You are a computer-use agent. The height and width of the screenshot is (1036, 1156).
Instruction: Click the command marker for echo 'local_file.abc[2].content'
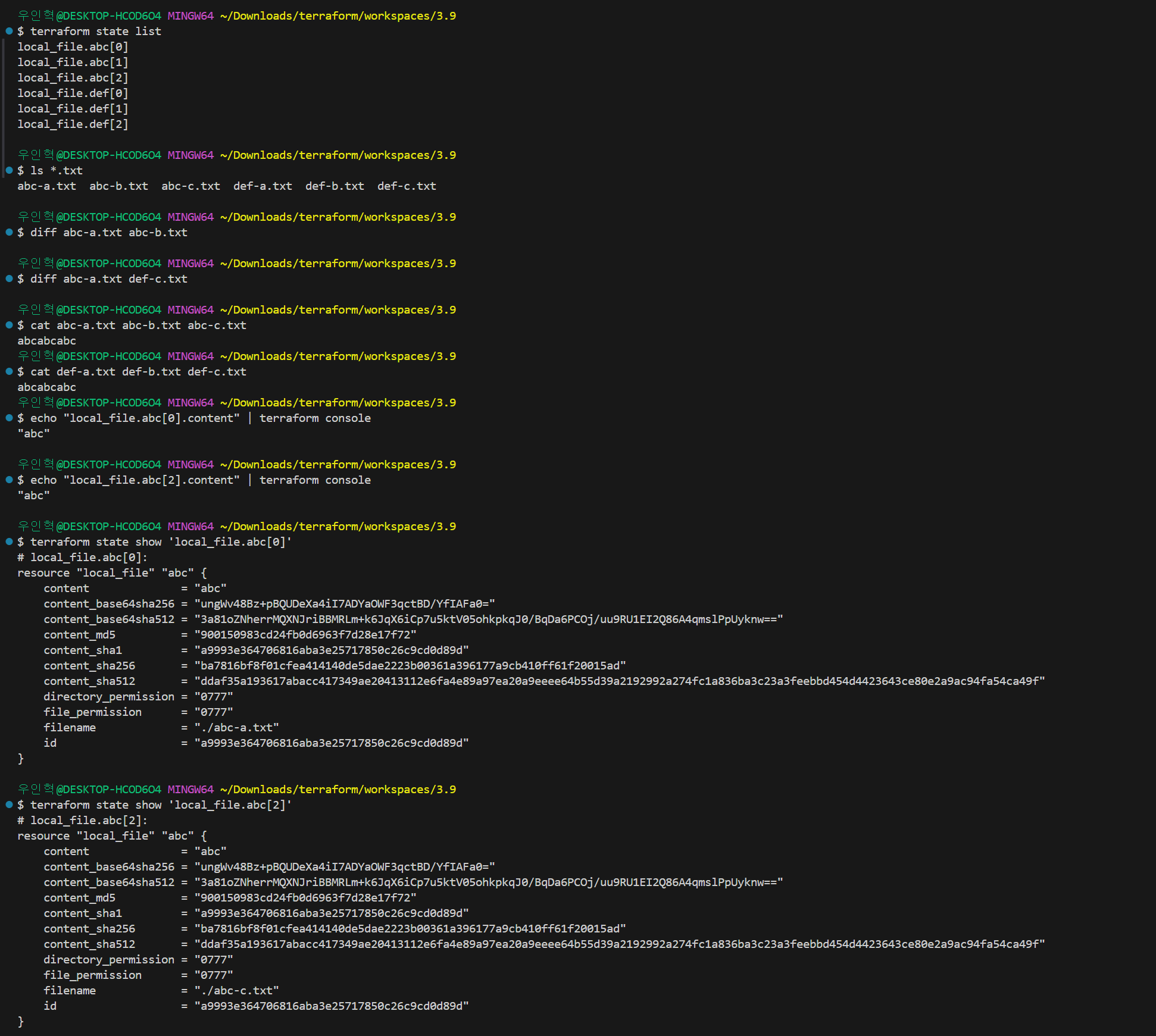tap(9, 480)
